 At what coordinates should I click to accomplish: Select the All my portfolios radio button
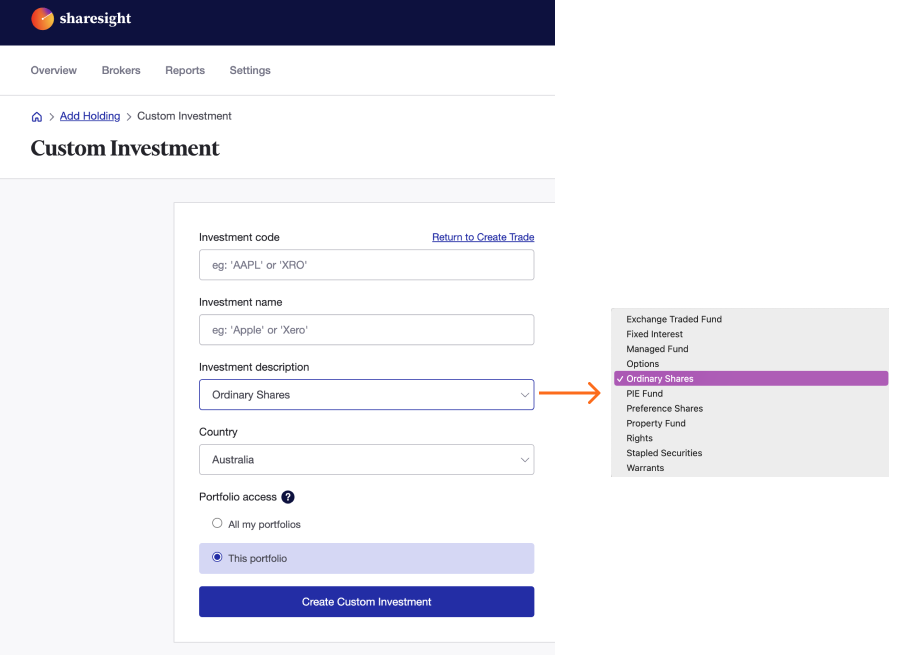(217, 523)
